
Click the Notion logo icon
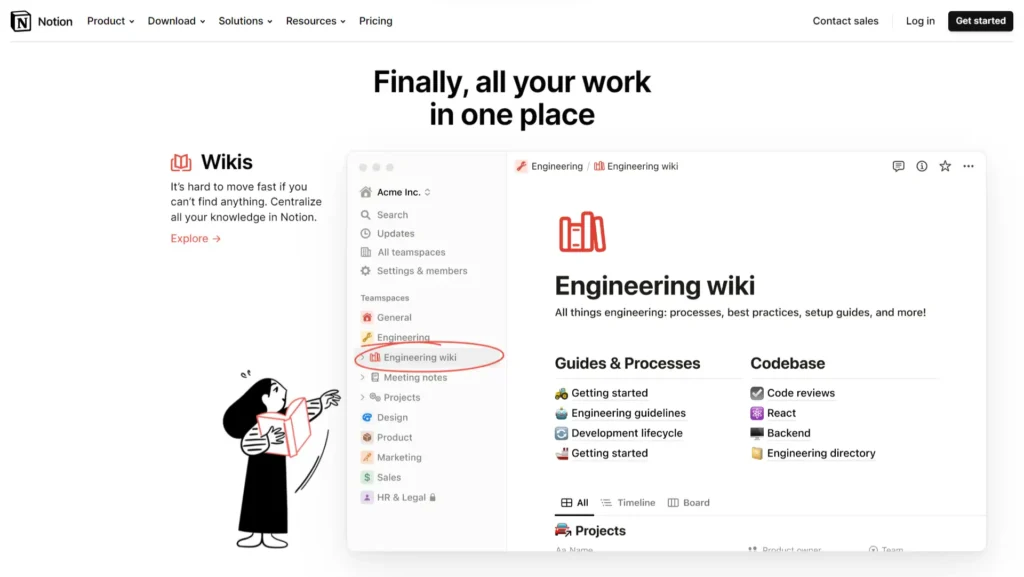point(21,21)
